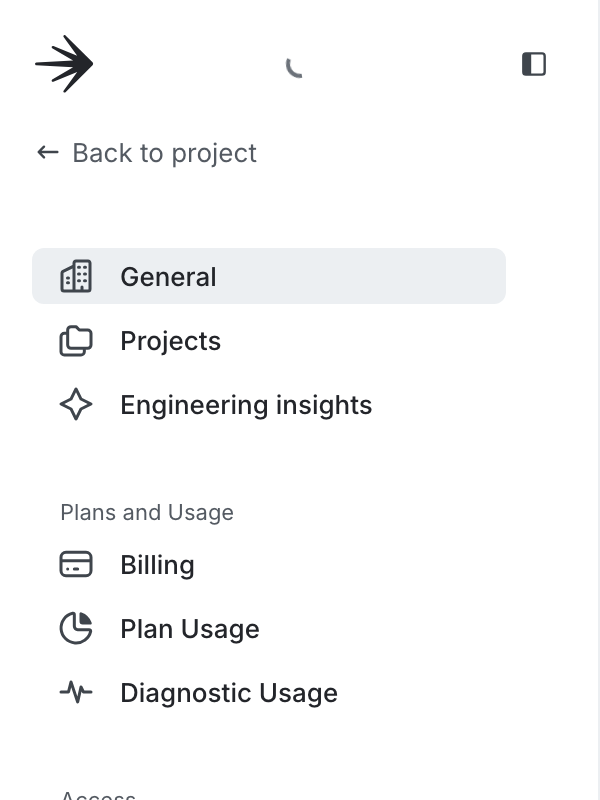This screenshot has height=800, width=600.
Task: Click the Plans and Usage section heading
Action: [146, 512]
